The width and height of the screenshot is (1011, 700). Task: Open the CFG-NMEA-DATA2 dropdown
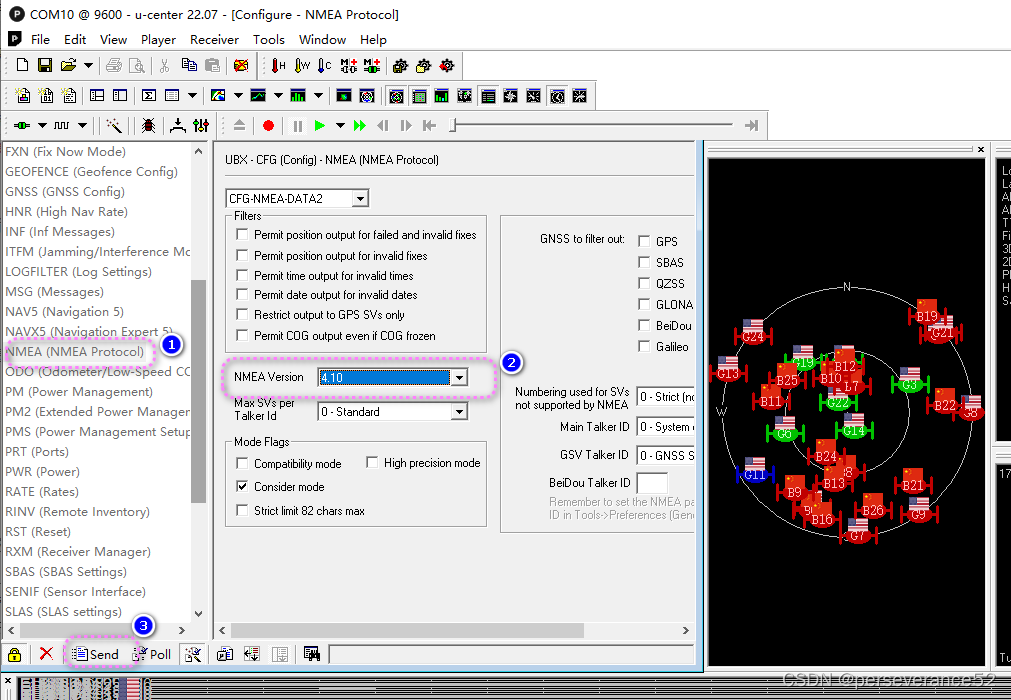point(361,199)
